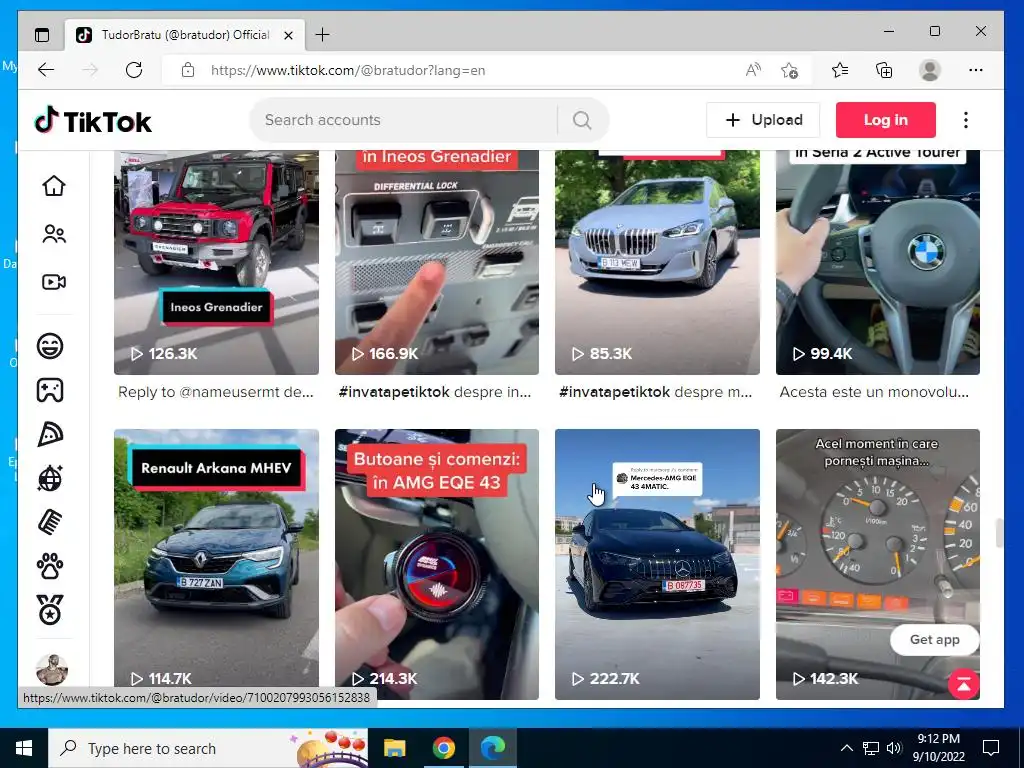View site information lock icon

pyautogui.click(x=188, y=70)
